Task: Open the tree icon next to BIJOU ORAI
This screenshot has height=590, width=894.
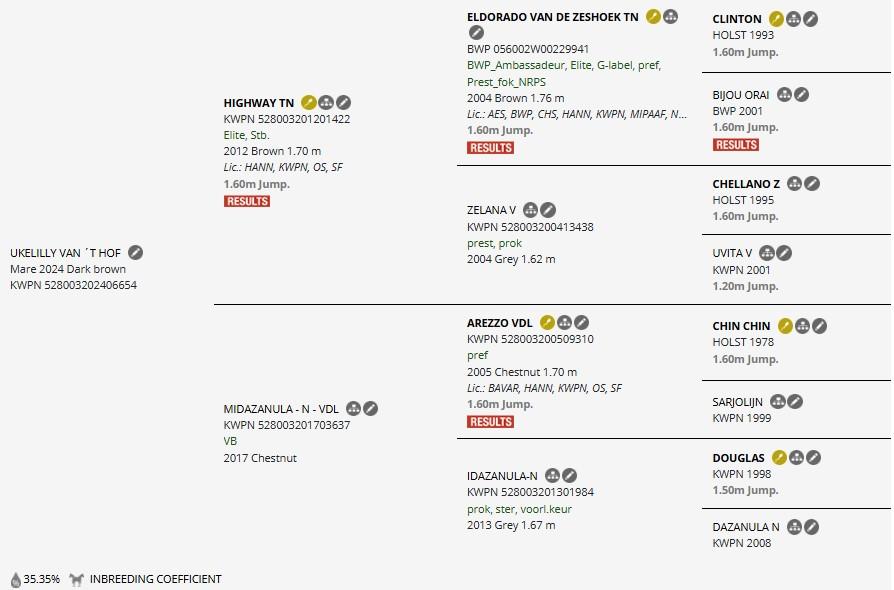Action: pyautogui.click(x=785, y=95)
